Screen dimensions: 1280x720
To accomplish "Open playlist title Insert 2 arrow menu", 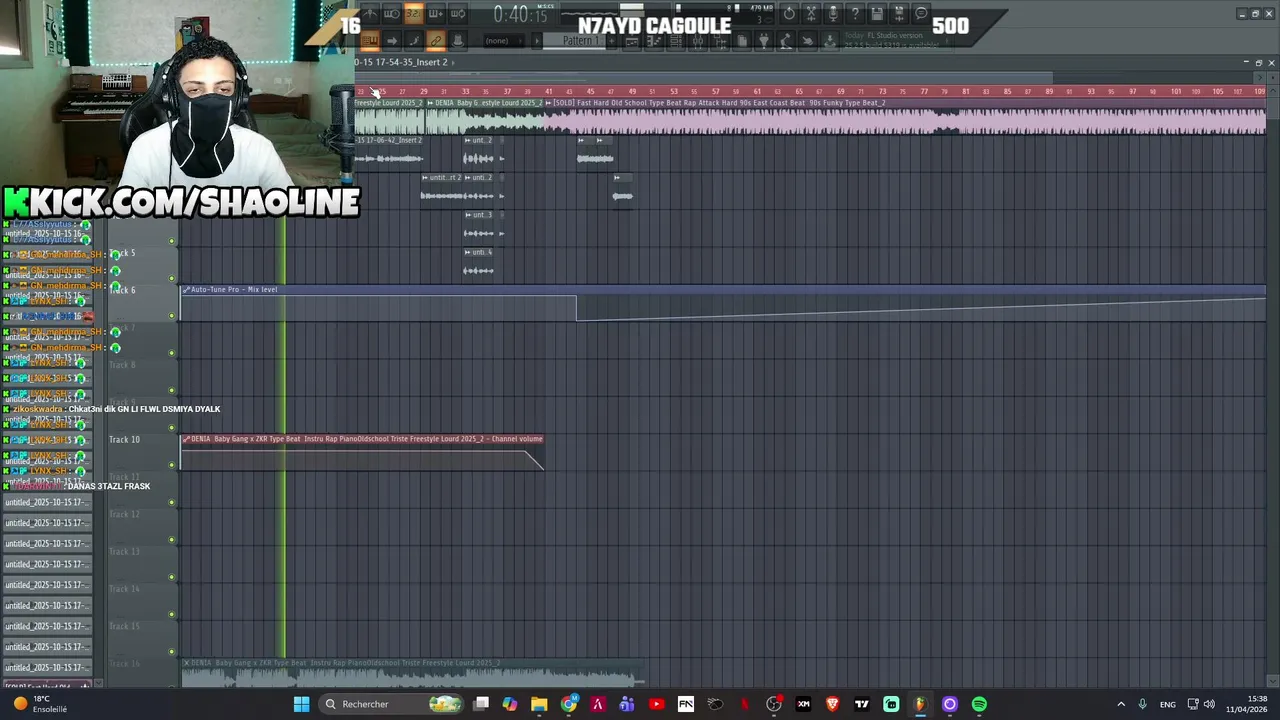I will click(454, 62).
